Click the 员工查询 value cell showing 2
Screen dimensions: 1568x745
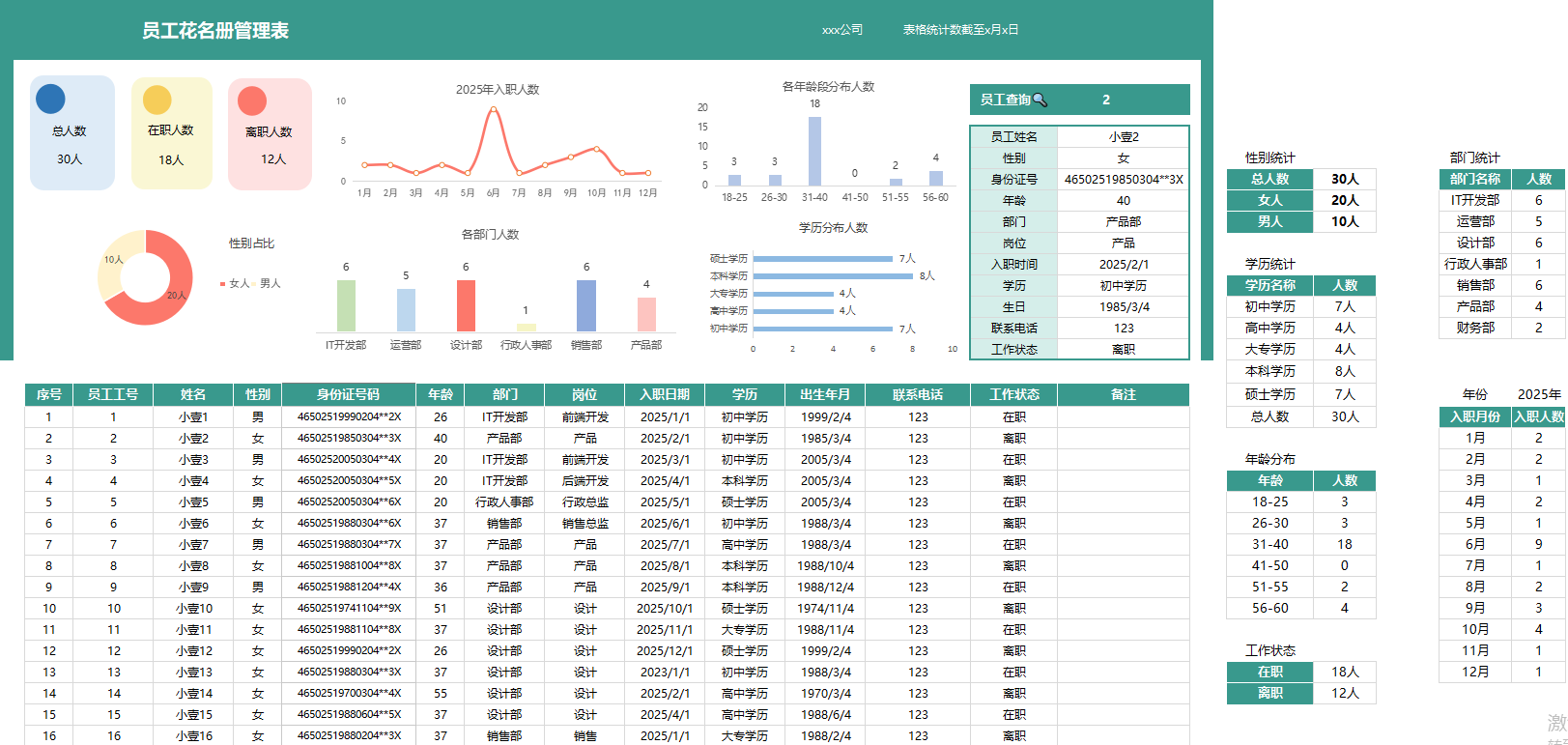(x=1106, y=100)
